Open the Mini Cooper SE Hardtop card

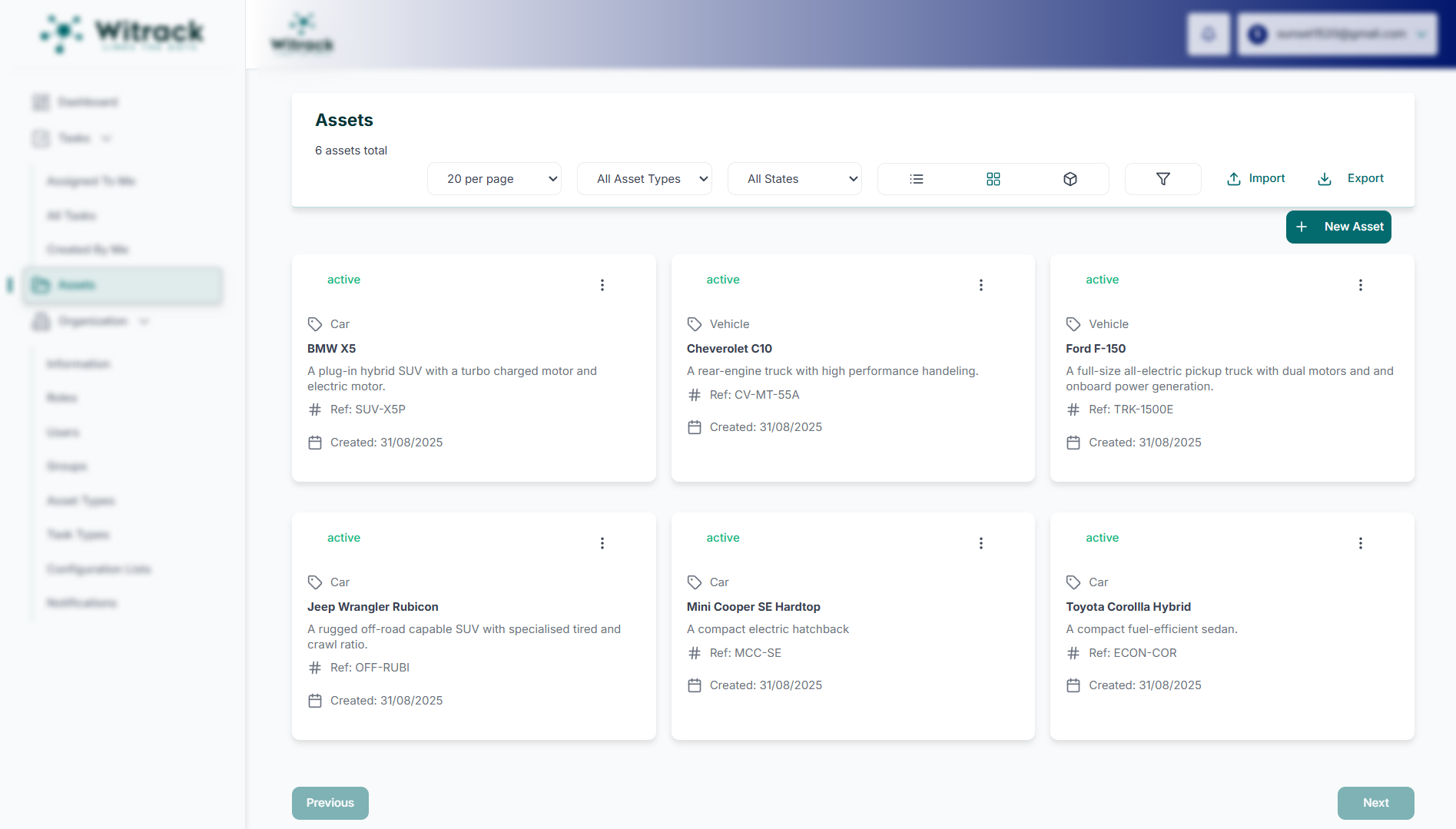click(753, 607)
